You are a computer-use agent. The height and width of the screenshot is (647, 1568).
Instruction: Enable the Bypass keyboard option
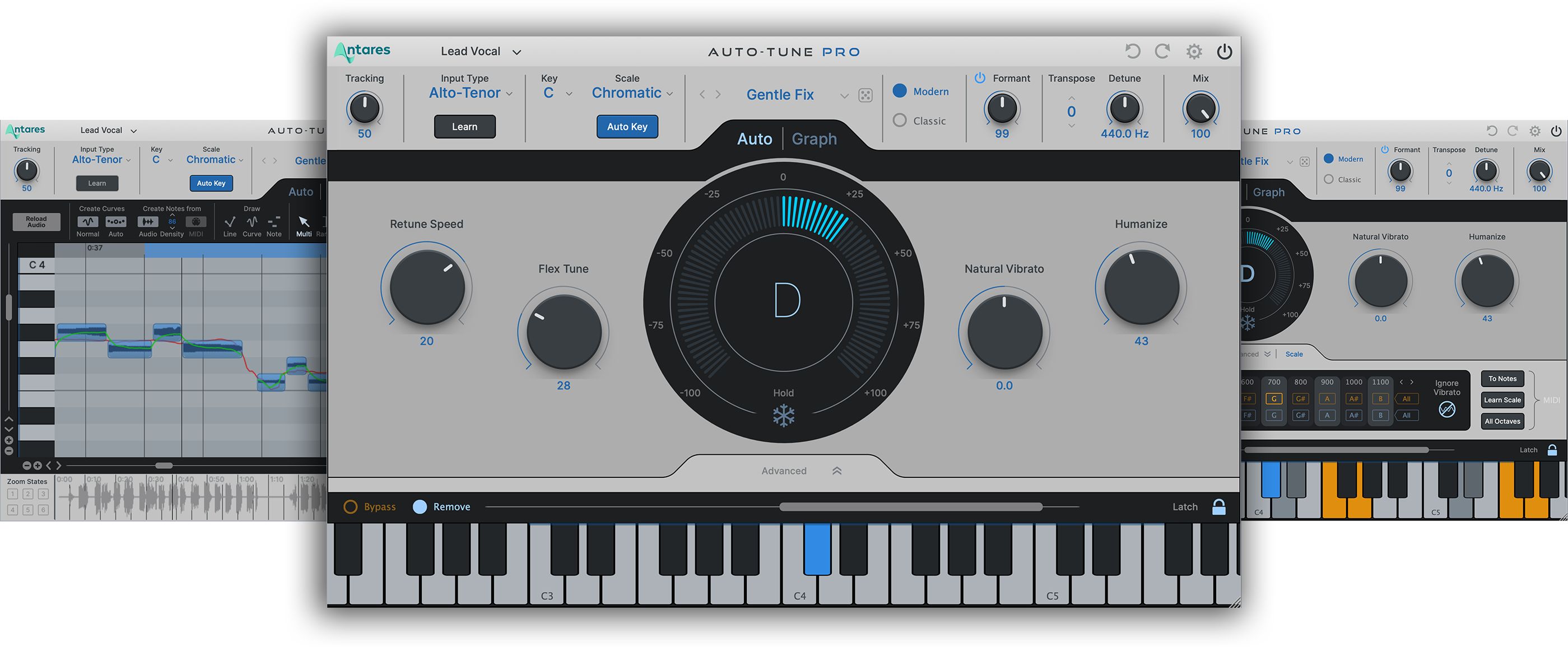point(351,506)
